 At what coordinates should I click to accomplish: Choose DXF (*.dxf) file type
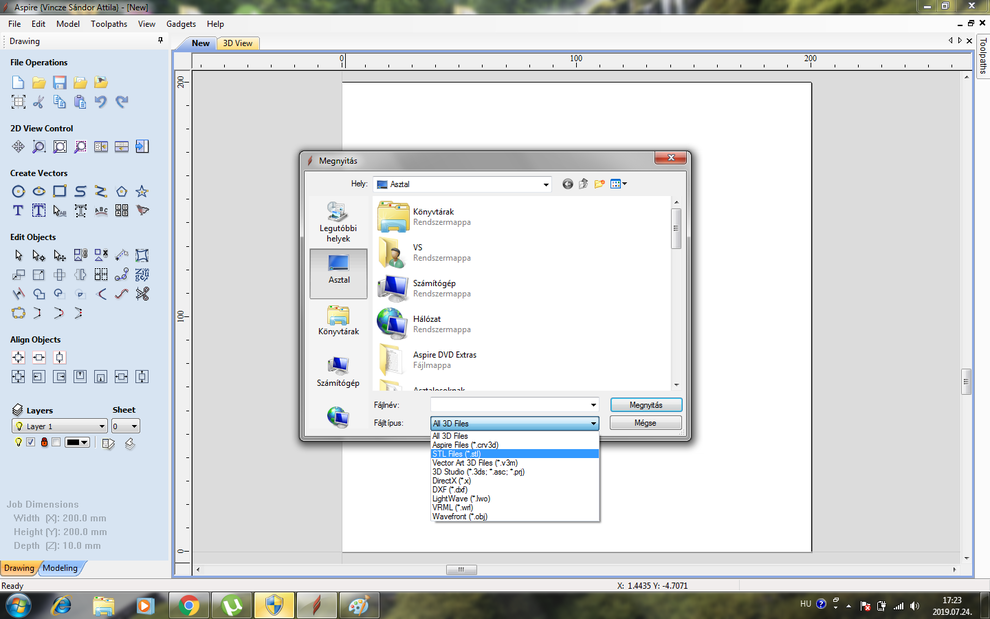click(x=515, y=490)
